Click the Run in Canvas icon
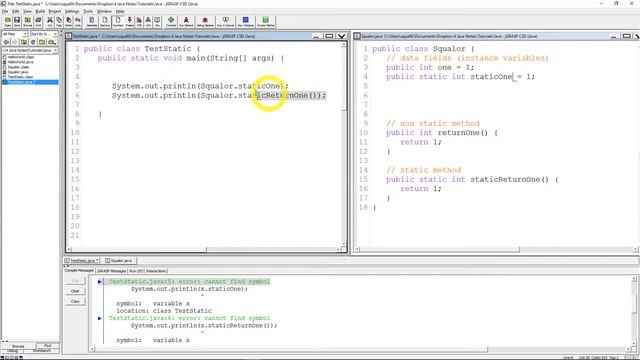This screenshot has height=360, width=640. [225, 22]
